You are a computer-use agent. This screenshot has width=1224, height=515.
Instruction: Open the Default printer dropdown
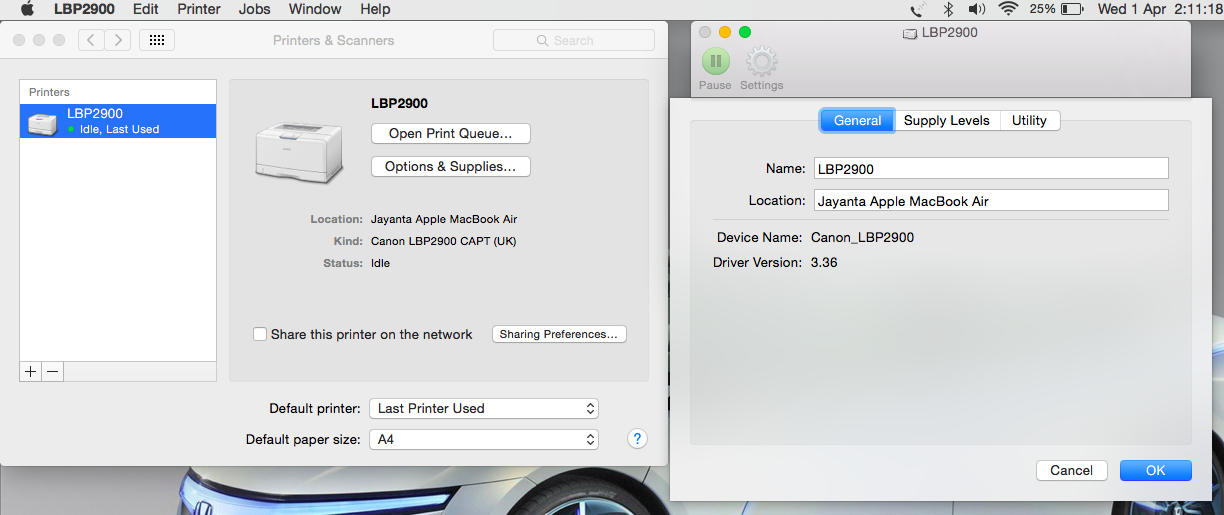tap(484, 408)
